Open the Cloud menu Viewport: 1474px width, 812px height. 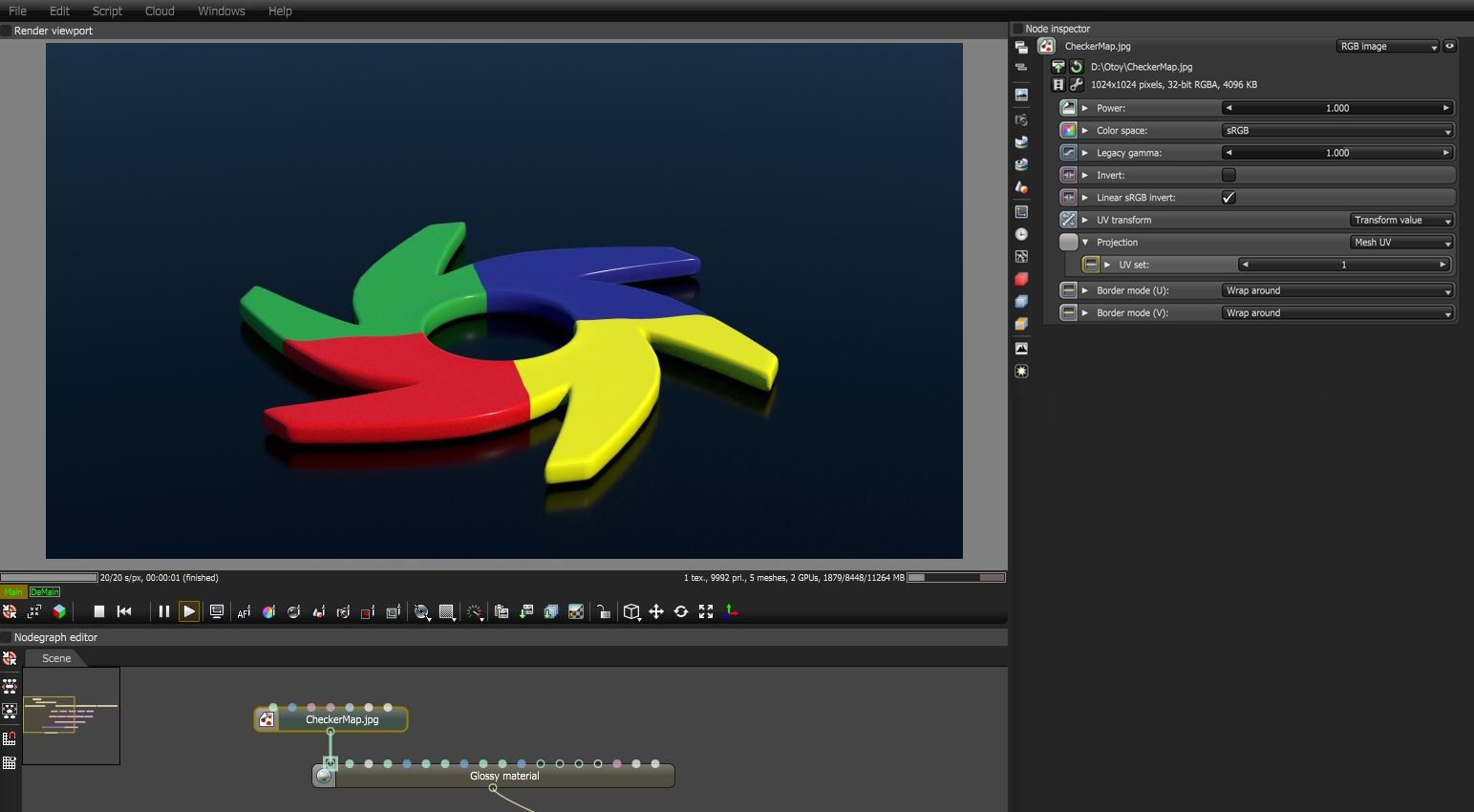pyautogui.click(x=160, y=11)
